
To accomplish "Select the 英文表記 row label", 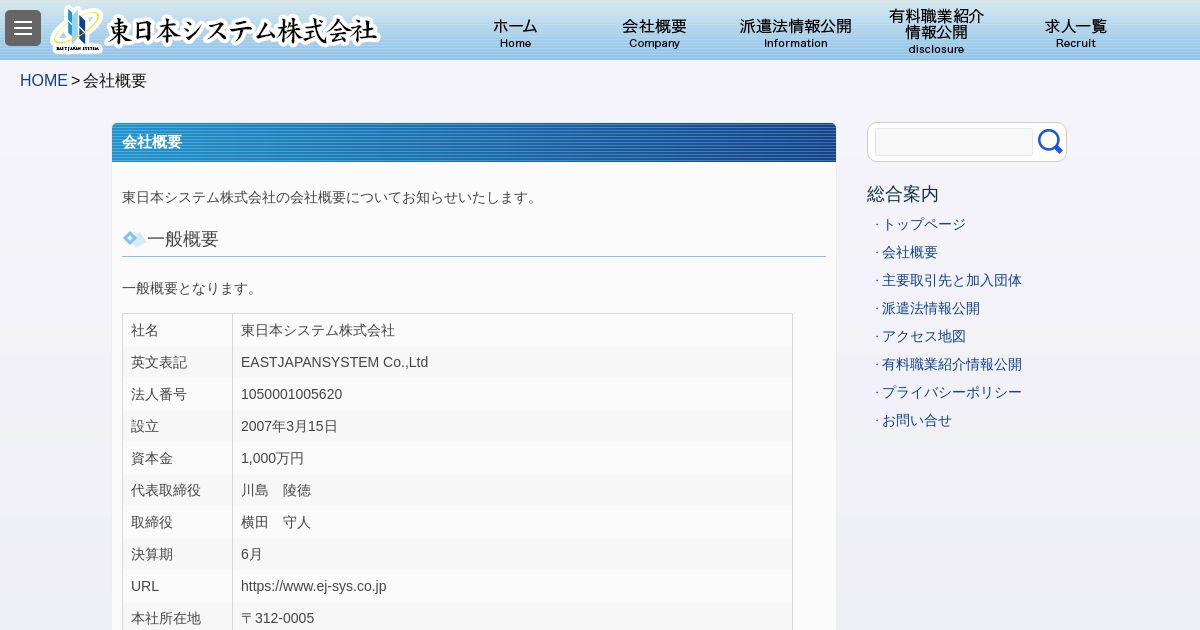I will tap(159, 362).
